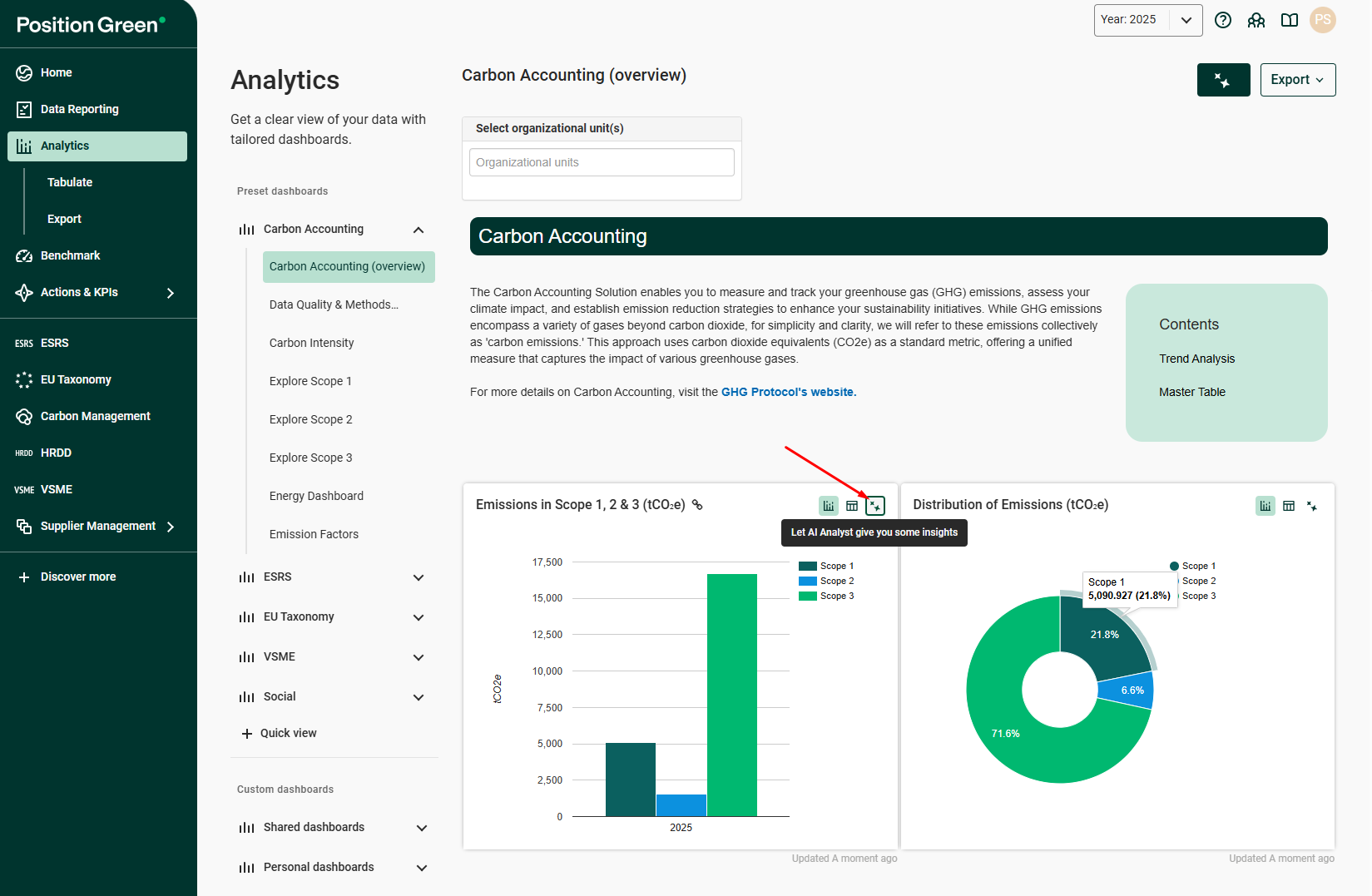
Task: Open the Energy Dashboard
Action: pos(316,496)
